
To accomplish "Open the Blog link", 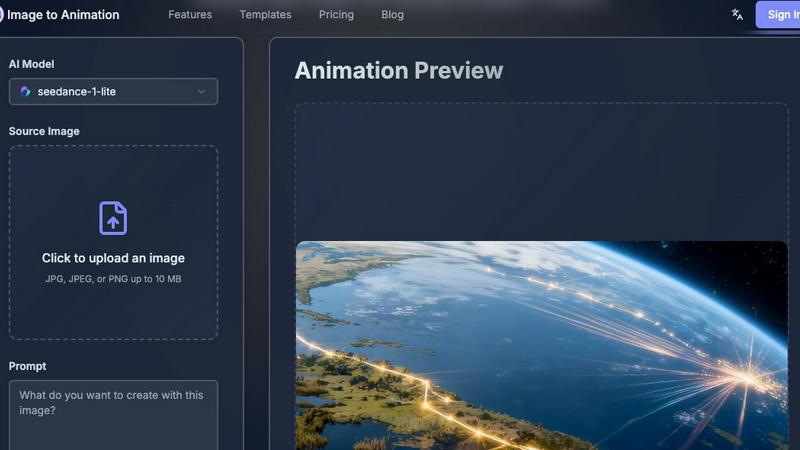I will 392,15.
